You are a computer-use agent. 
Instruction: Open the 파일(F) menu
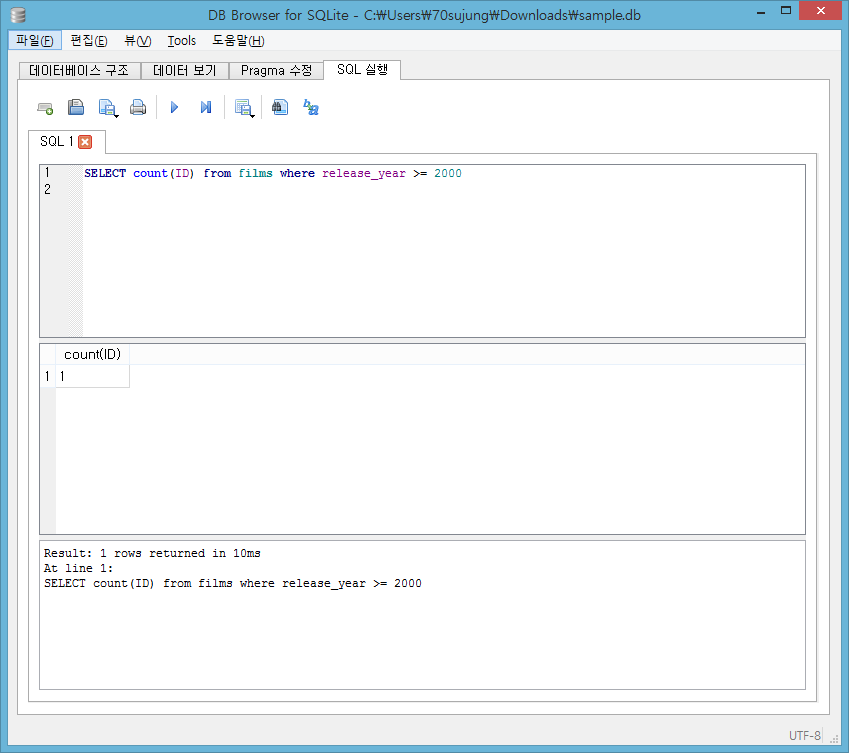pyautogui.click(x=35, y=41)
